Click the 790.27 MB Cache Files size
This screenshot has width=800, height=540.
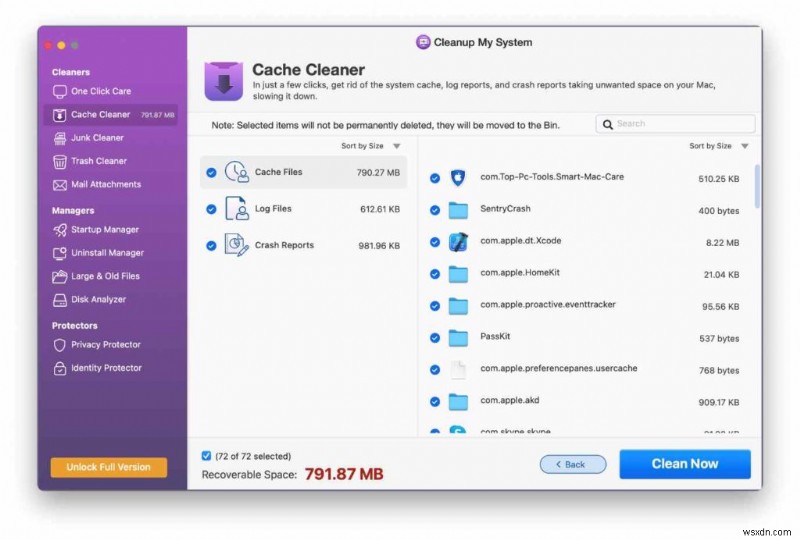tap(378, 173)
